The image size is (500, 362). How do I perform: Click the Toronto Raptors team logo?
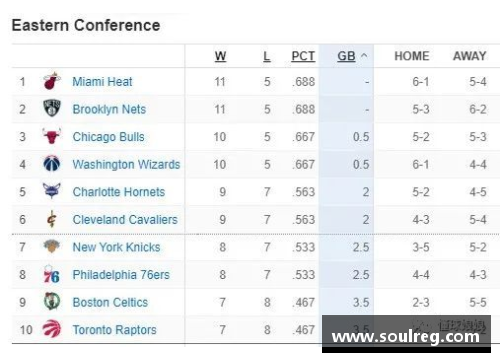52,329
